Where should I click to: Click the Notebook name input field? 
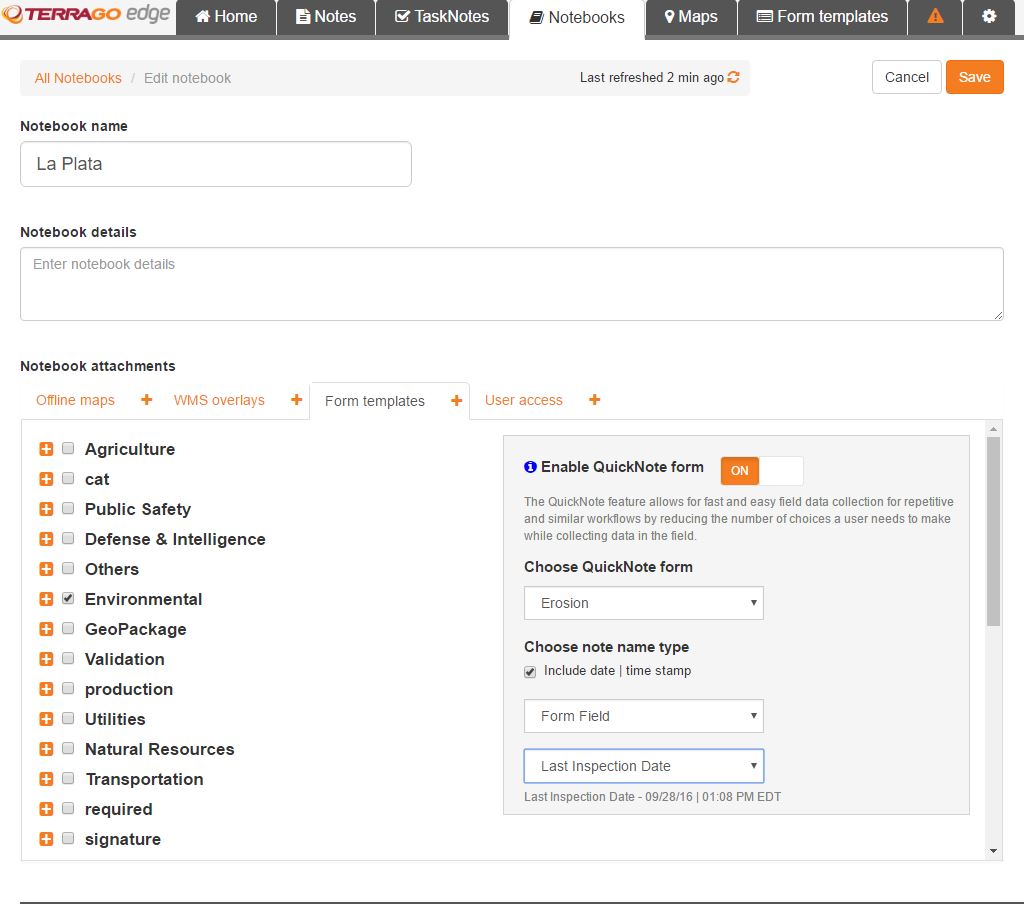tap(216, 164)
